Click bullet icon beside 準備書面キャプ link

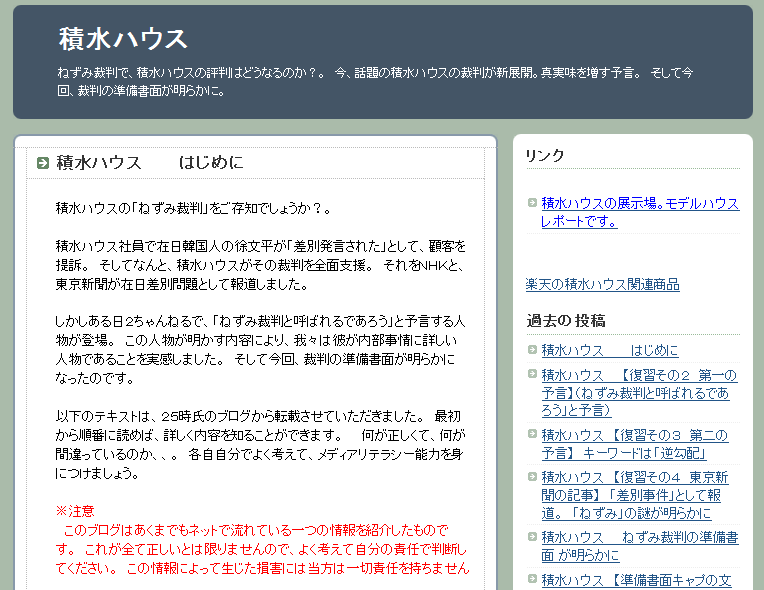coord(532,578)
